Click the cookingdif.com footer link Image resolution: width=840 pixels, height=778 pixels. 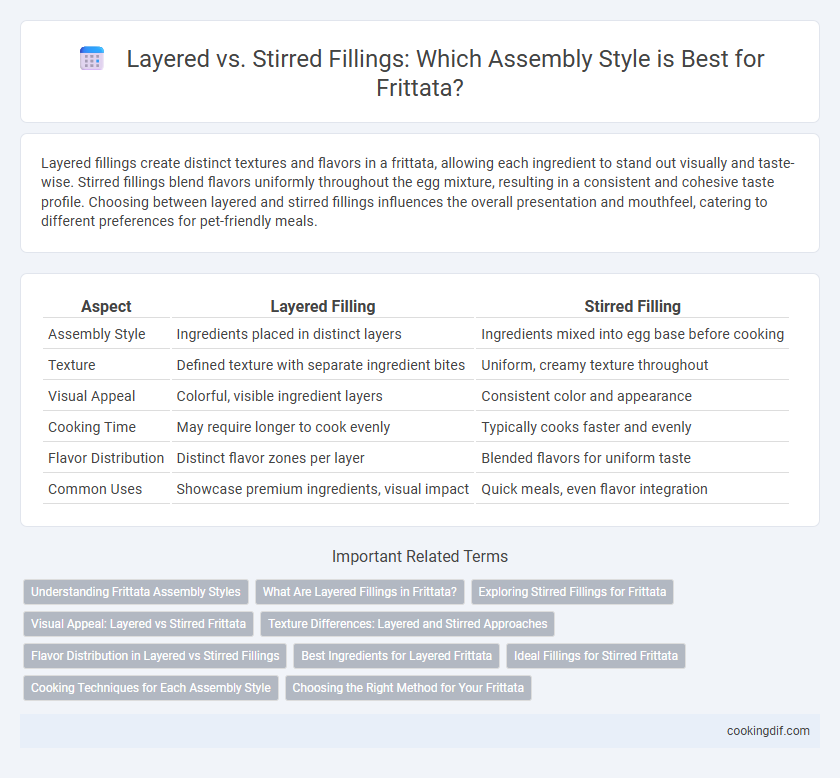pyautogui.click(x=768, y=731)
